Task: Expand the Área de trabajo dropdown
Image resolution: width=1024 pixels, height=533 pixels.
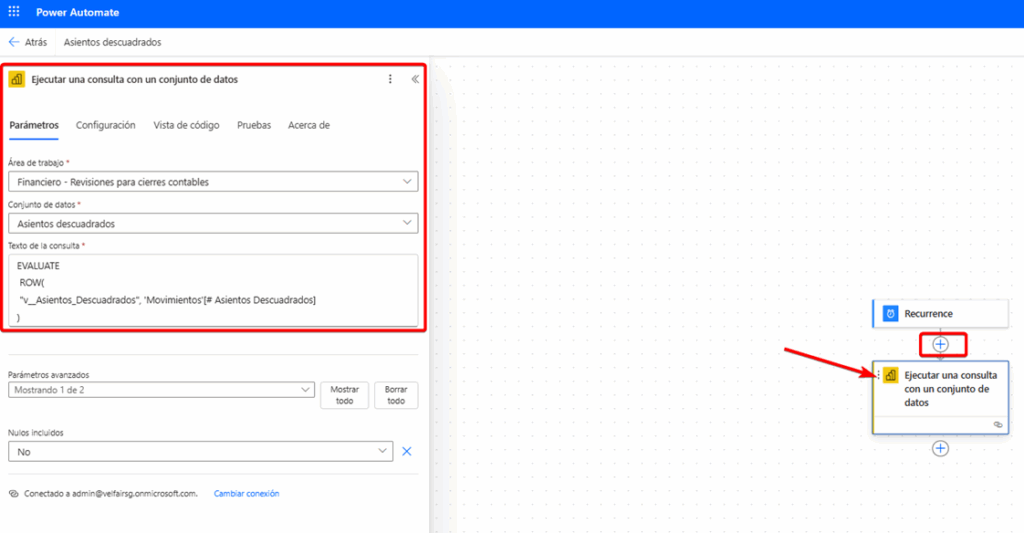Action: click(x=405, y=181)
